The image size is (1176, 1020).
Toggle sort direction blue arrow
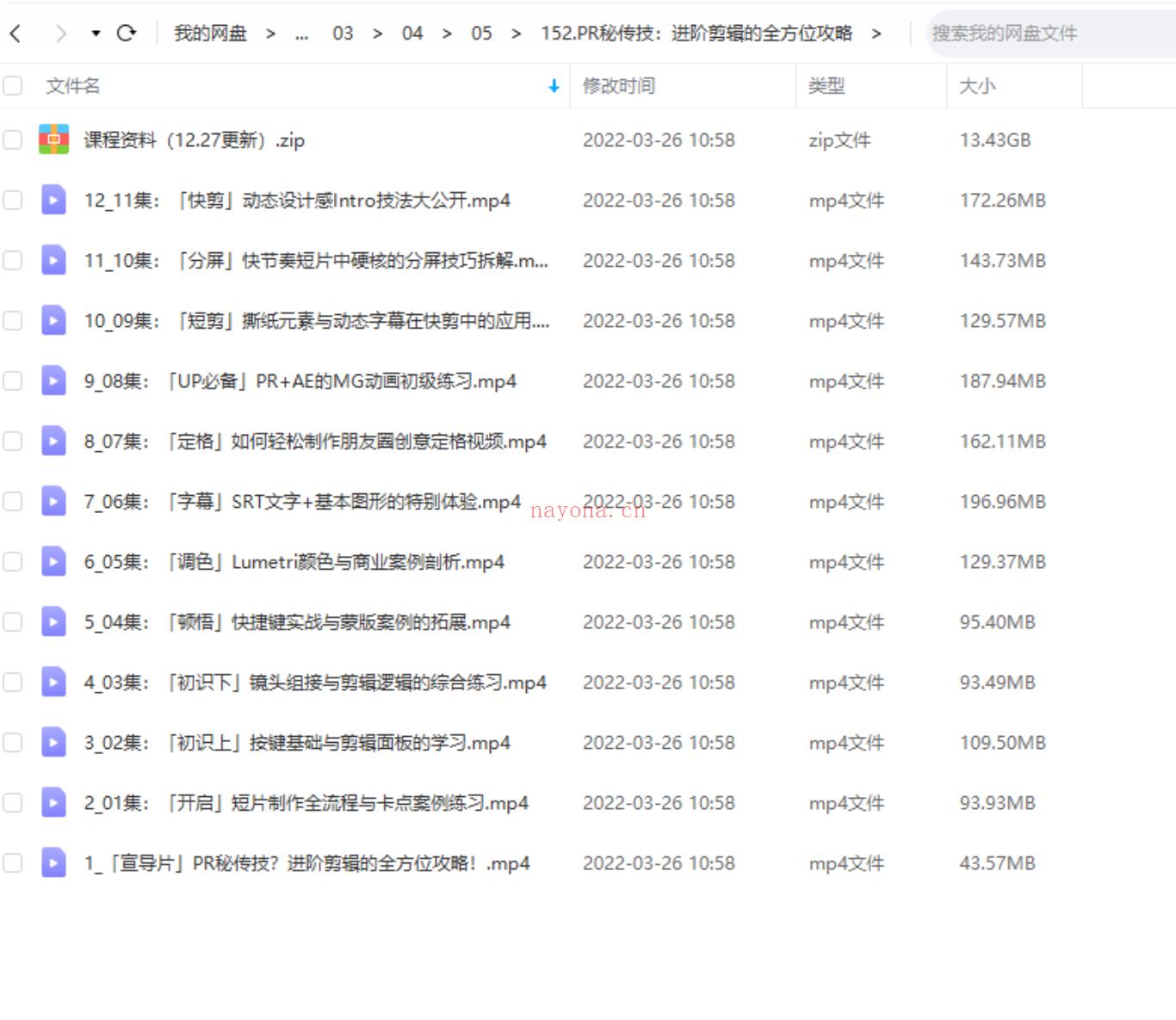554,86
